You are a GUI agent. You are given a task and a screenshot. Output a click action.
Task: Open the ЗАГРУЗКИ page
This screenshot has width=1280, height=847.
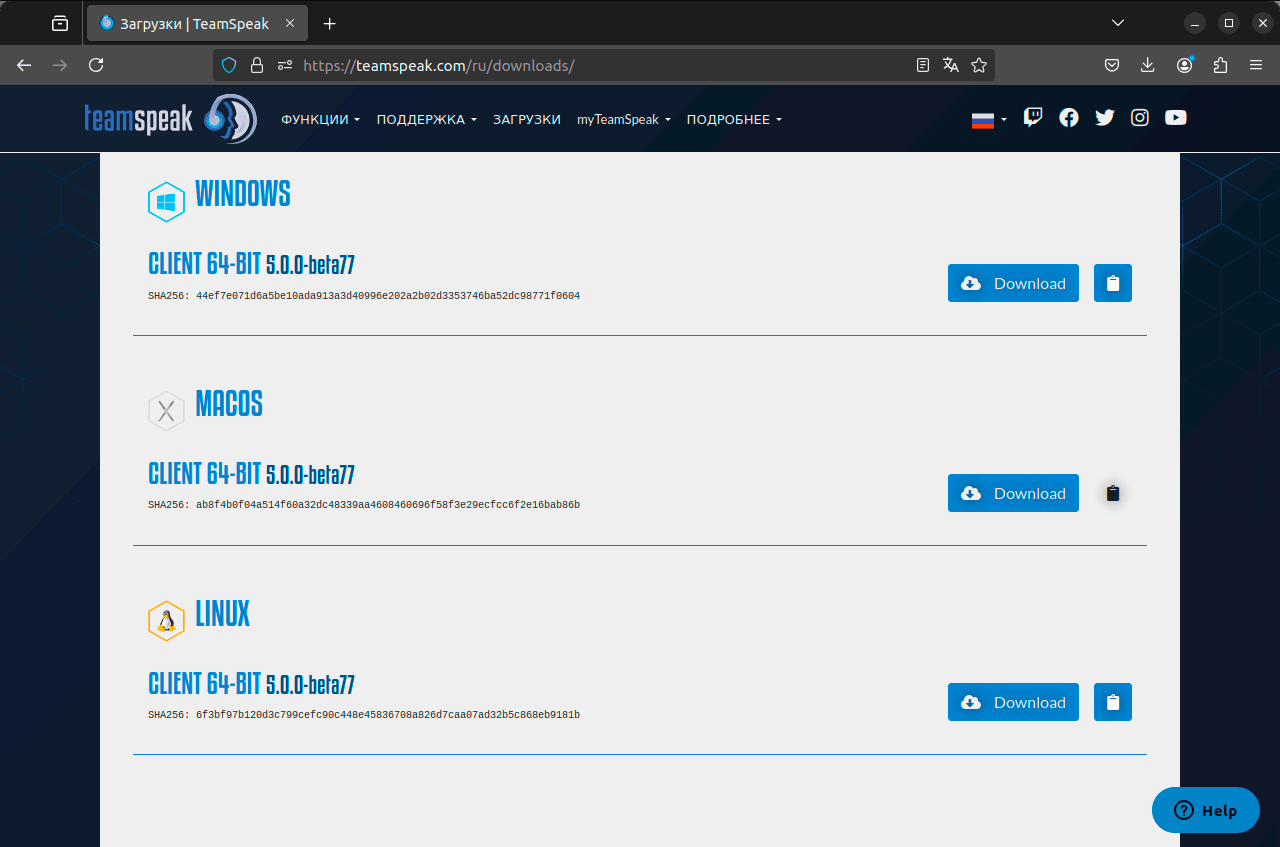tap(527, 120)
